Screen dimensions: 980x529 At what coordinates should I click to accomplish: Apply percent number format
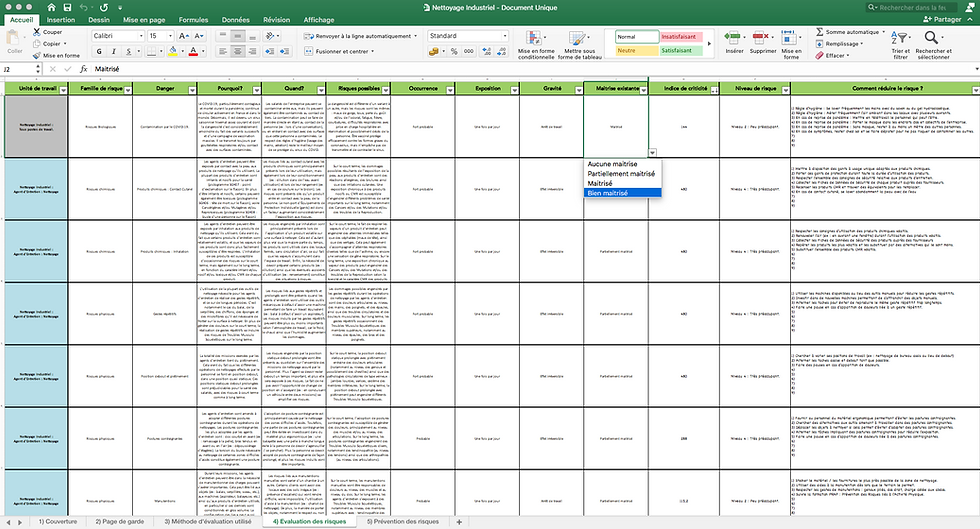tap(454, 52)
